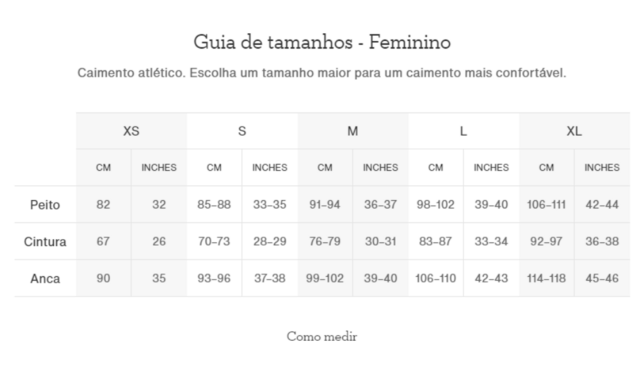
Task: Click the 85–88 Peito cell under S
Action: [214, 204]
